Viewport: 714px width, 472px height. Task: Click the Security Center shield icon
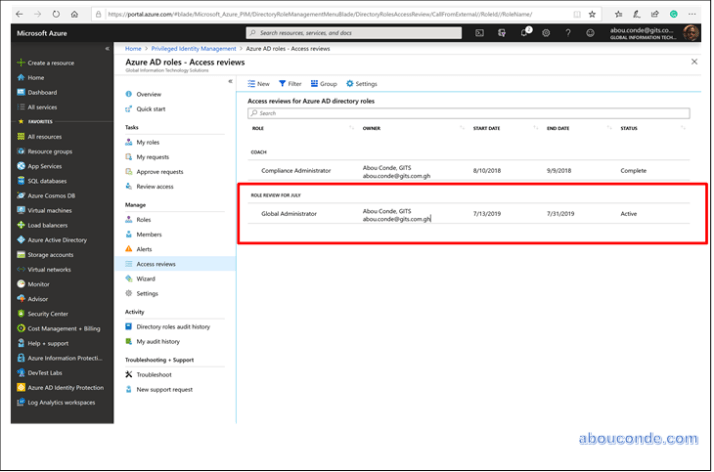pos(19,313)
